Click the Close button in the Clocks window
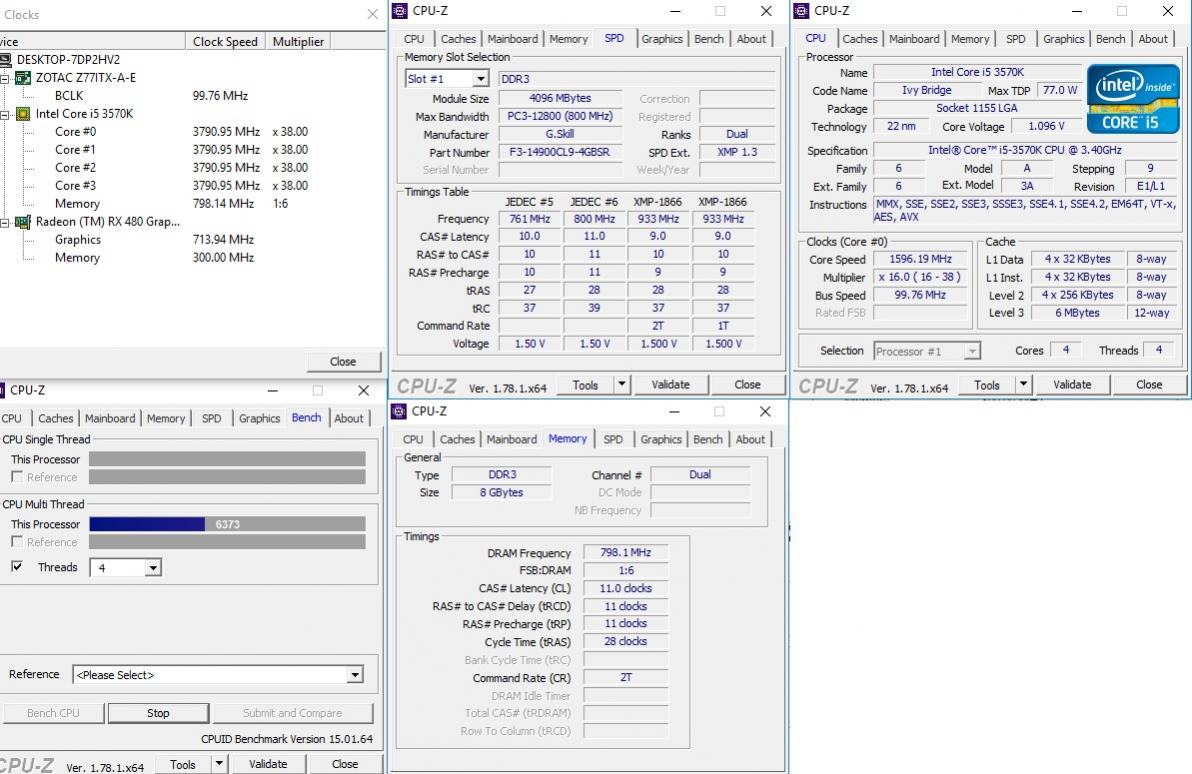Image resolution: width=1192 pixels, height=774 pixels. [343, 362]
